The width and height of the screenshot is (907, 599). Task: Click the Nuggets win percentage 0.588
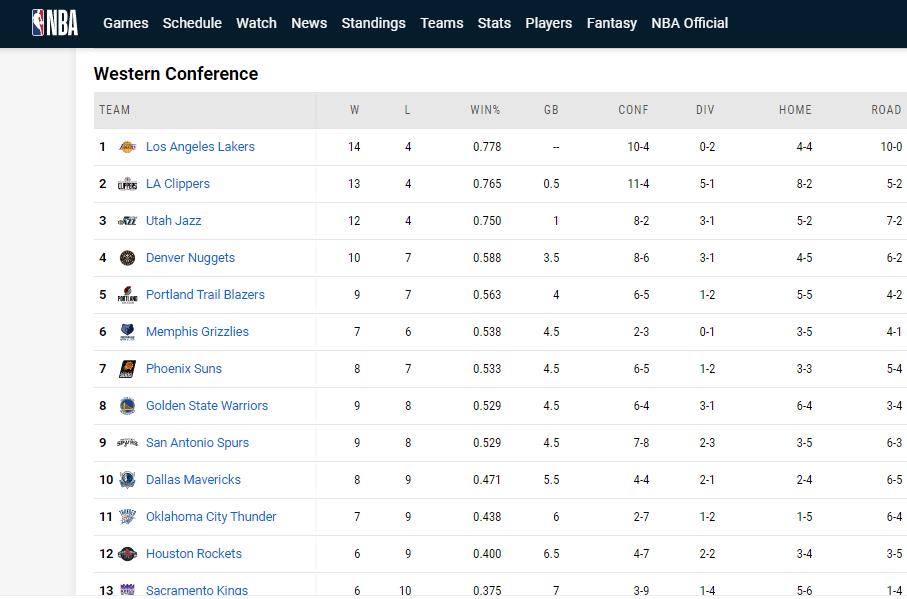(x=487, y=258)
